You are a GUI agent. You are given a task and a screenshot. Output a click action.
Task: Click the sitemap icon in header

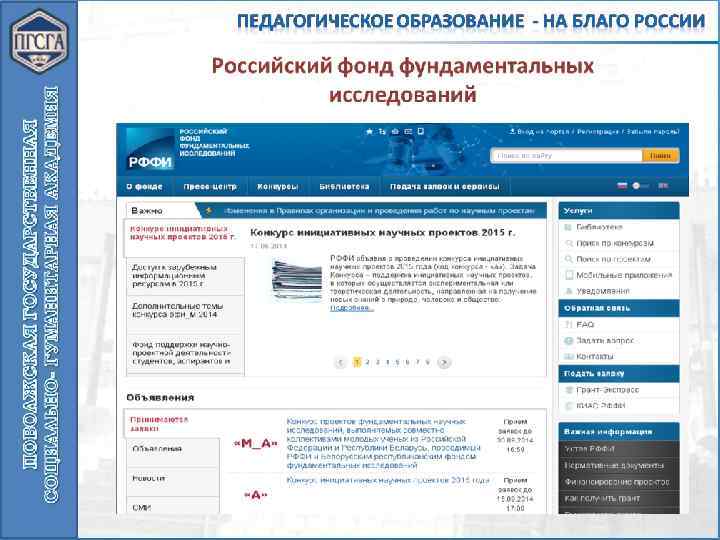(x=382, y=132)
